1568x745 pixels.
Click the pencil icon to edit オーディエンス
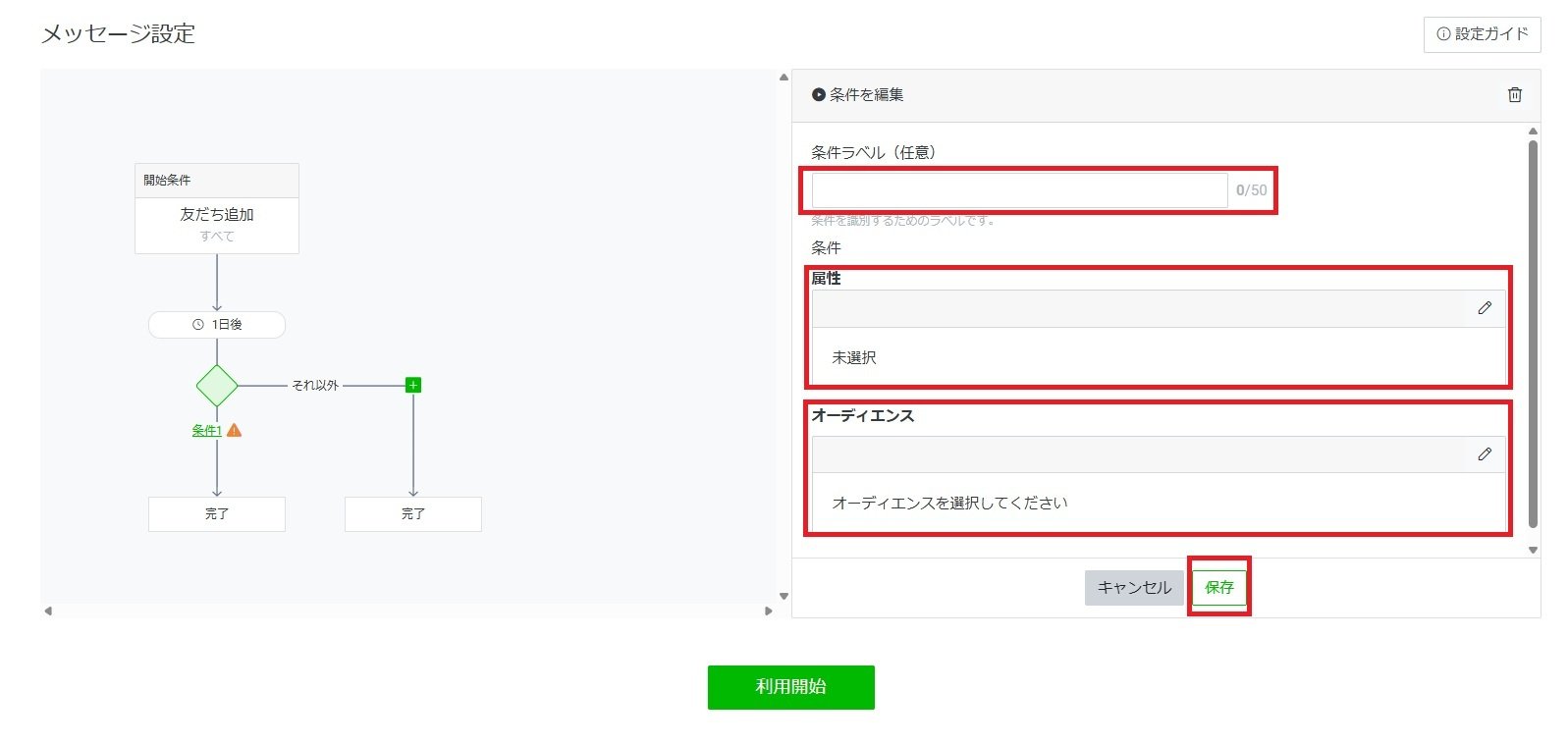[1487, 453]
